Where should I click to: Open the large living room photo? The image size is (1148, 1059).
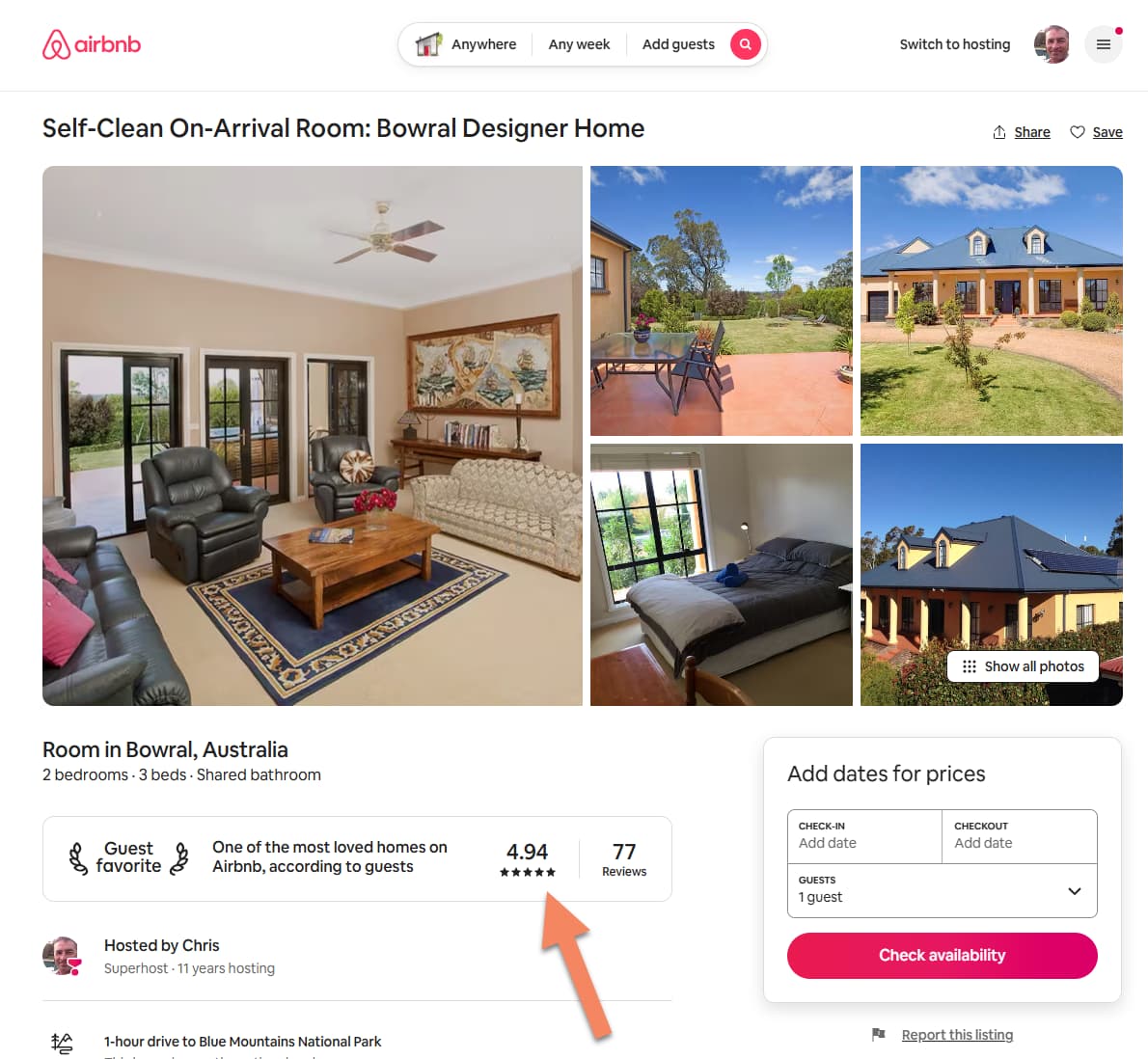click(313, 435)
